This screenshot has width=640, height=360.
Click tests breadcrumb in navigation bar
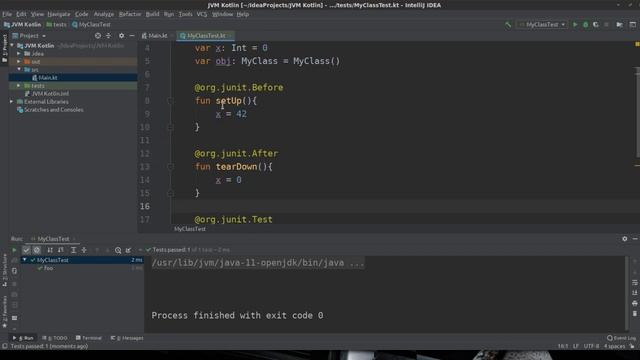click(x=56, y=24)
